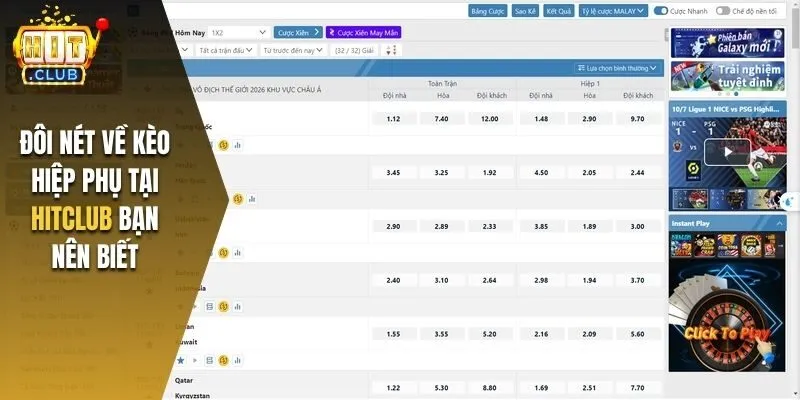
Task: Click the gold coin icon in Kuwait row
Action: [224, 360]
